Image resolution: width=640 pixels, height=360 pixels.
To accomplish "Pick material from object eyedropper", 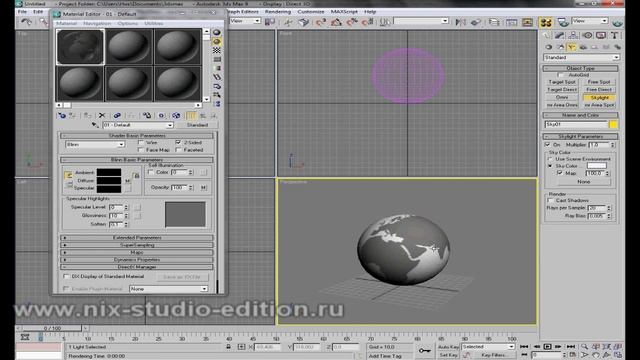I will point(95,125).
